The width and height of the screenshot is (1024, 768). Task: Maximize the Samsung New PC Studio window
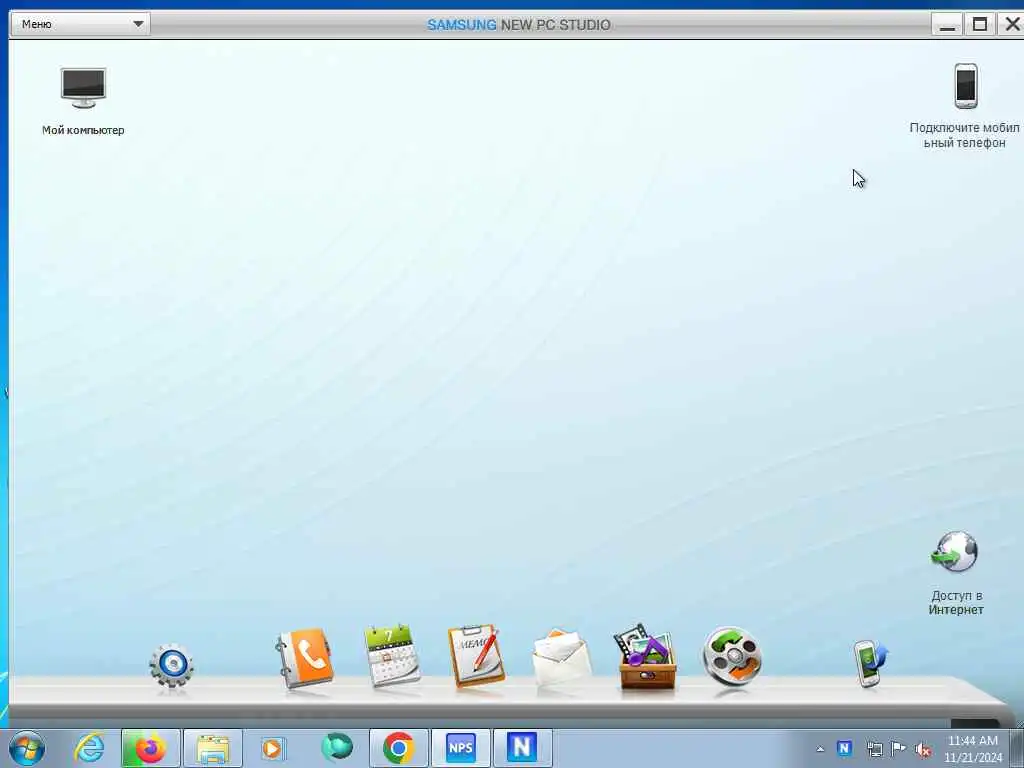point(980,24)
